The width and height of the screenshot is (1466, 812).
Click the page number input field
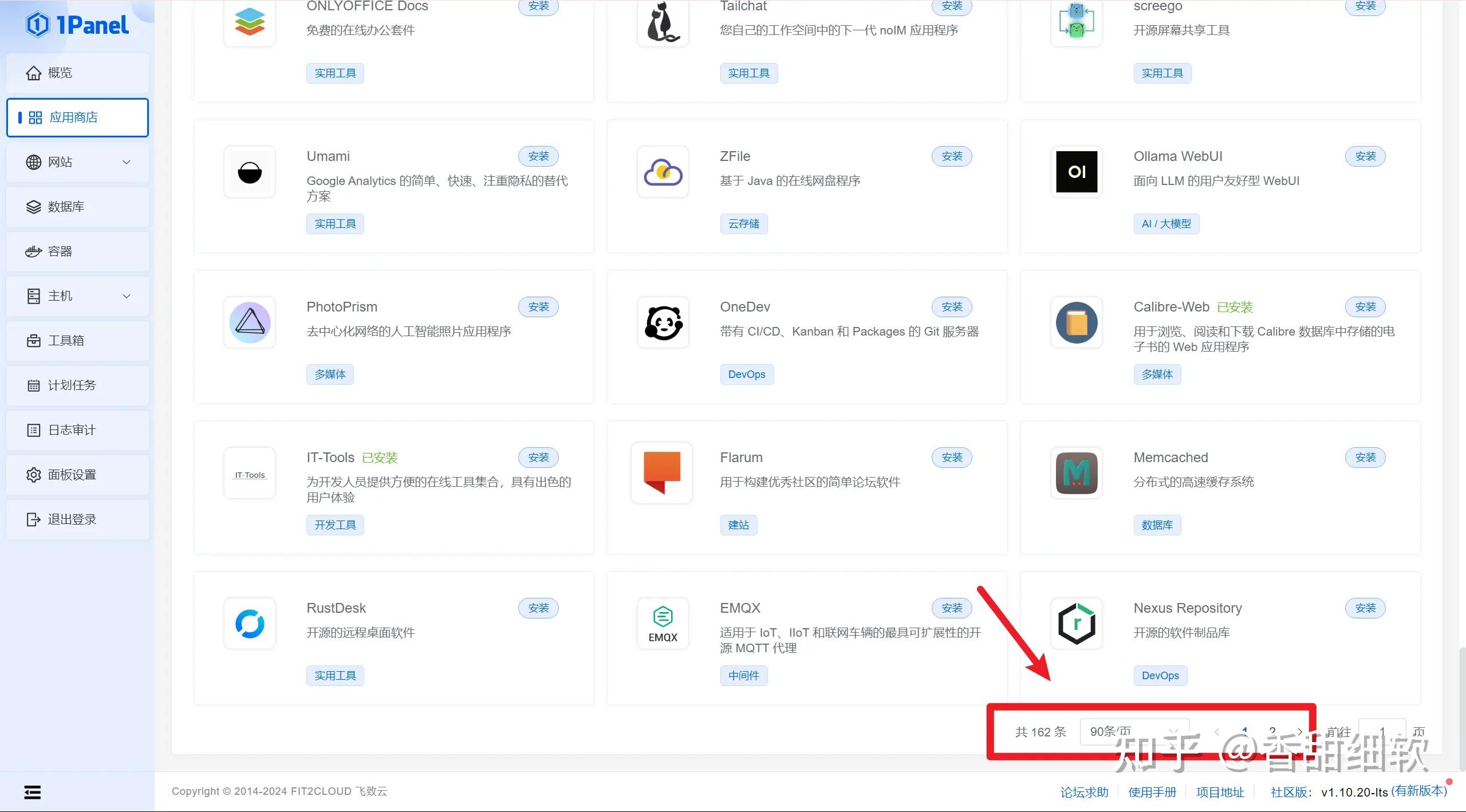click(1381, 731)
